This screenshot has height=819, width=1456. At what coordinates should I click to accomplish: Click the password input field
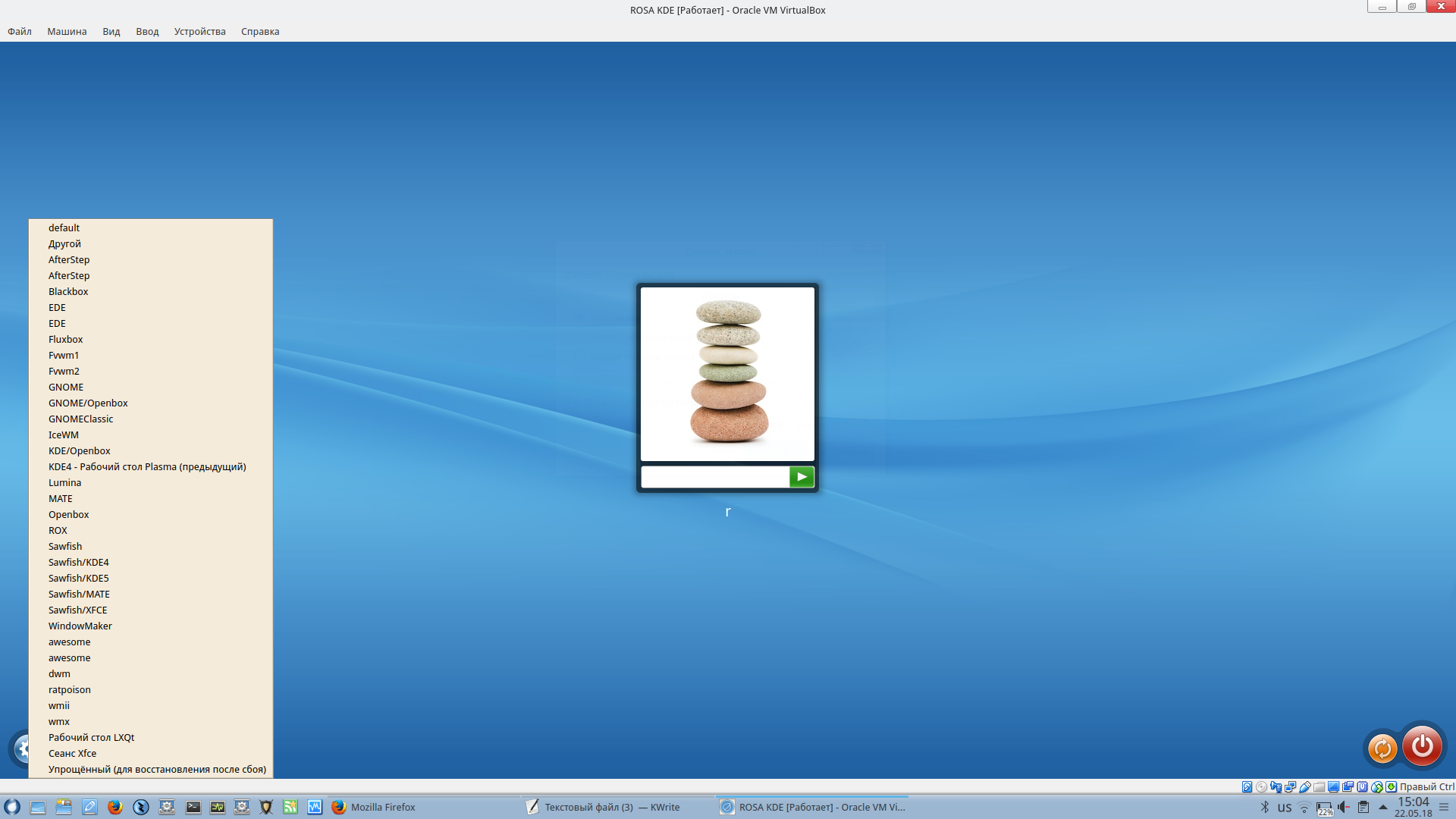714,477
